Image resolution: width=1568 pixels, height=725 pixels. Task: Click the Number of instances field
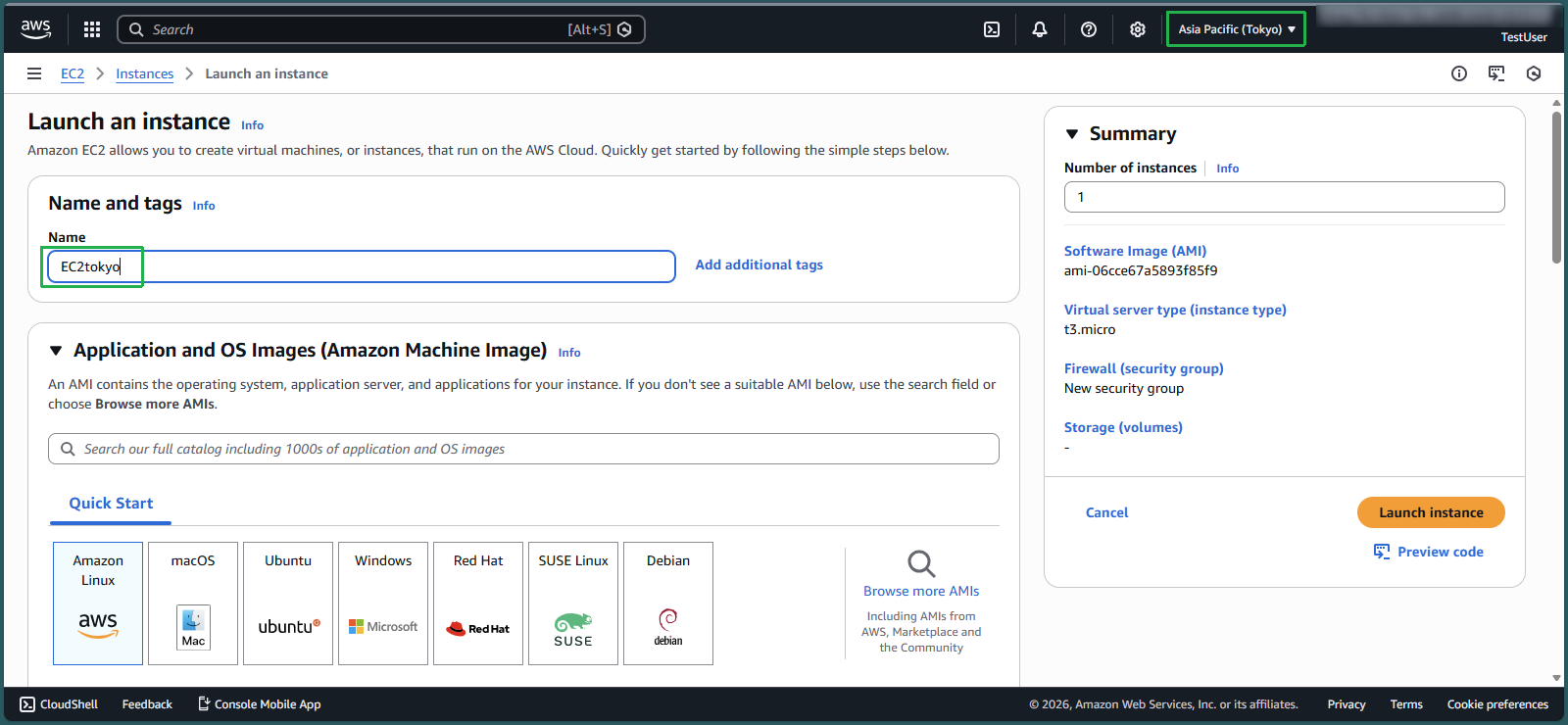pos(1284,197)
